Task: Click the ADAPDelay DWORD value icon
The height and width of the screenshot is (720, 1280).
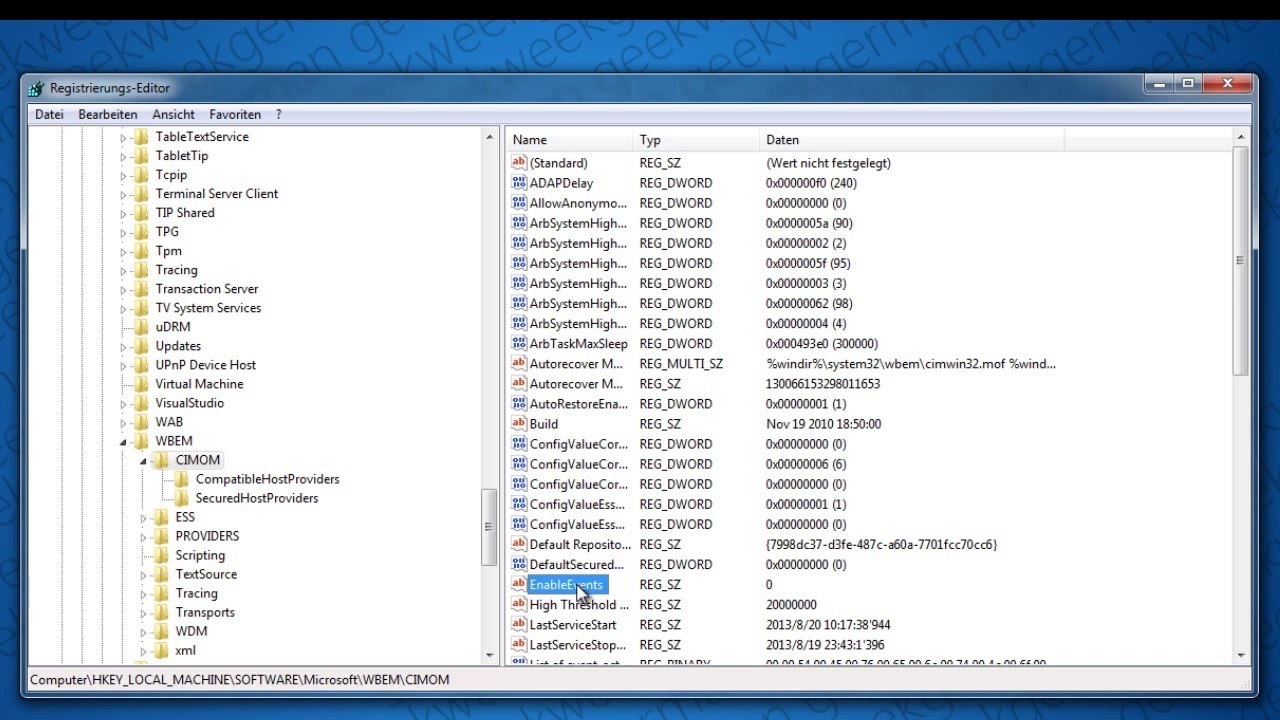Action: [x=519, y=183]
